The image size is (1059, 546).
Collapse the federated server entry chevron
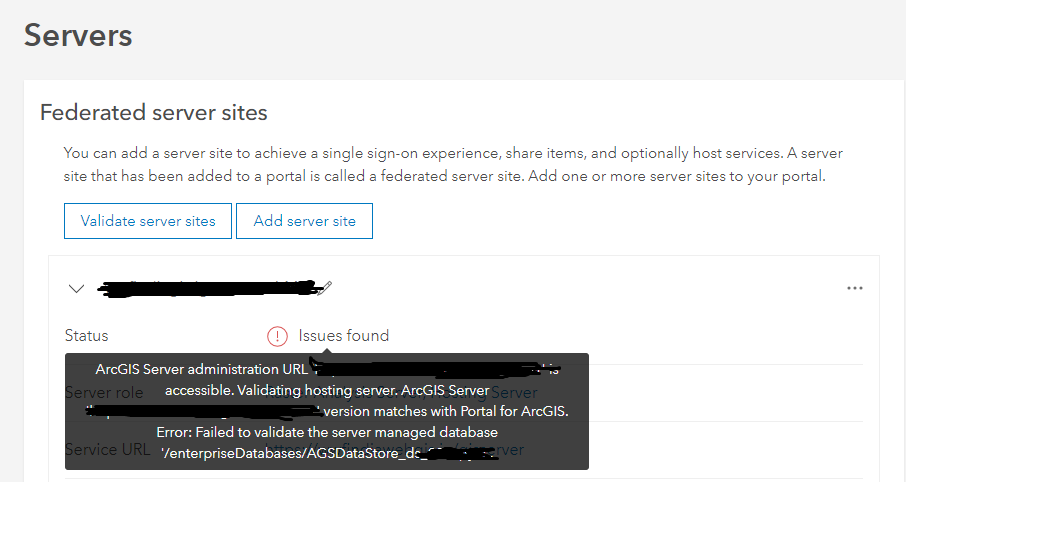[77, 288]
